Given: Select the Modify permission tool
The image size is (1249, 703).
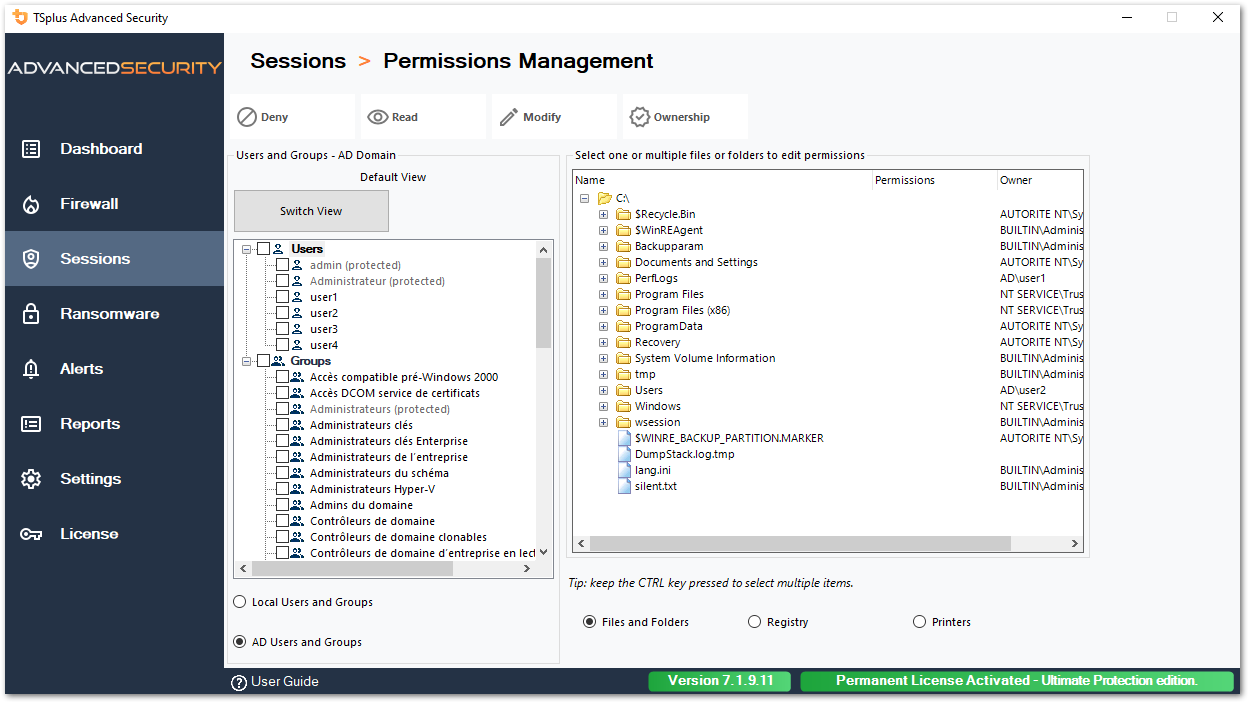Looking at the screenshot, I should pyautogui.click(x=553, y=116).
